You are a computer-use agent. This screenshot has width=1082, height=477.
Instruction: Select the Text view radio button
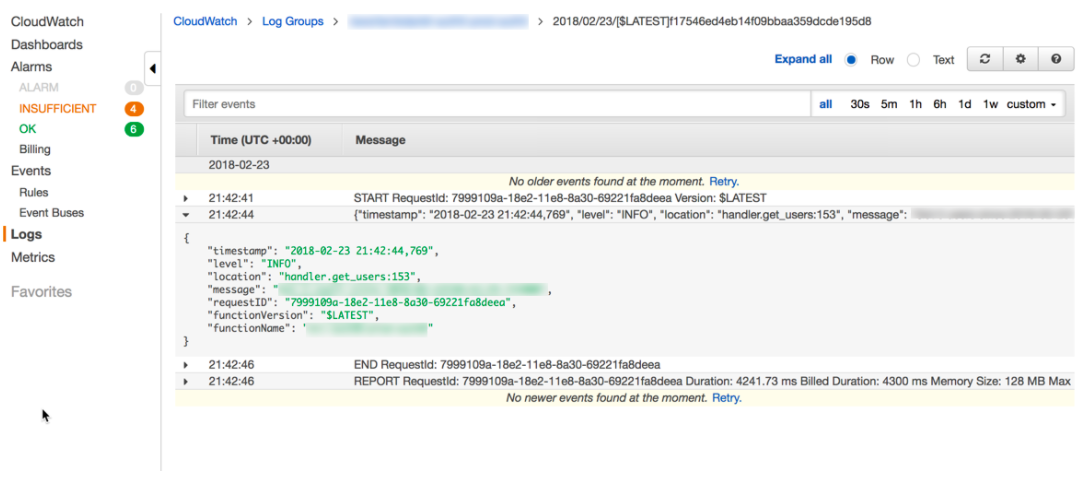pos(913,60)
